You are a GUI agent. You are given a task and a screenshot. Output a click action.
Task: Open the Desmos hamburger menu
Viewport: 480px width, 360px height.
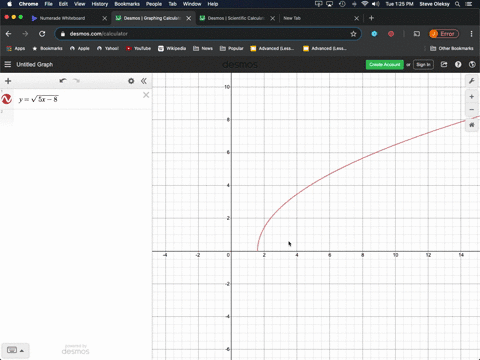tap(8, 64)
